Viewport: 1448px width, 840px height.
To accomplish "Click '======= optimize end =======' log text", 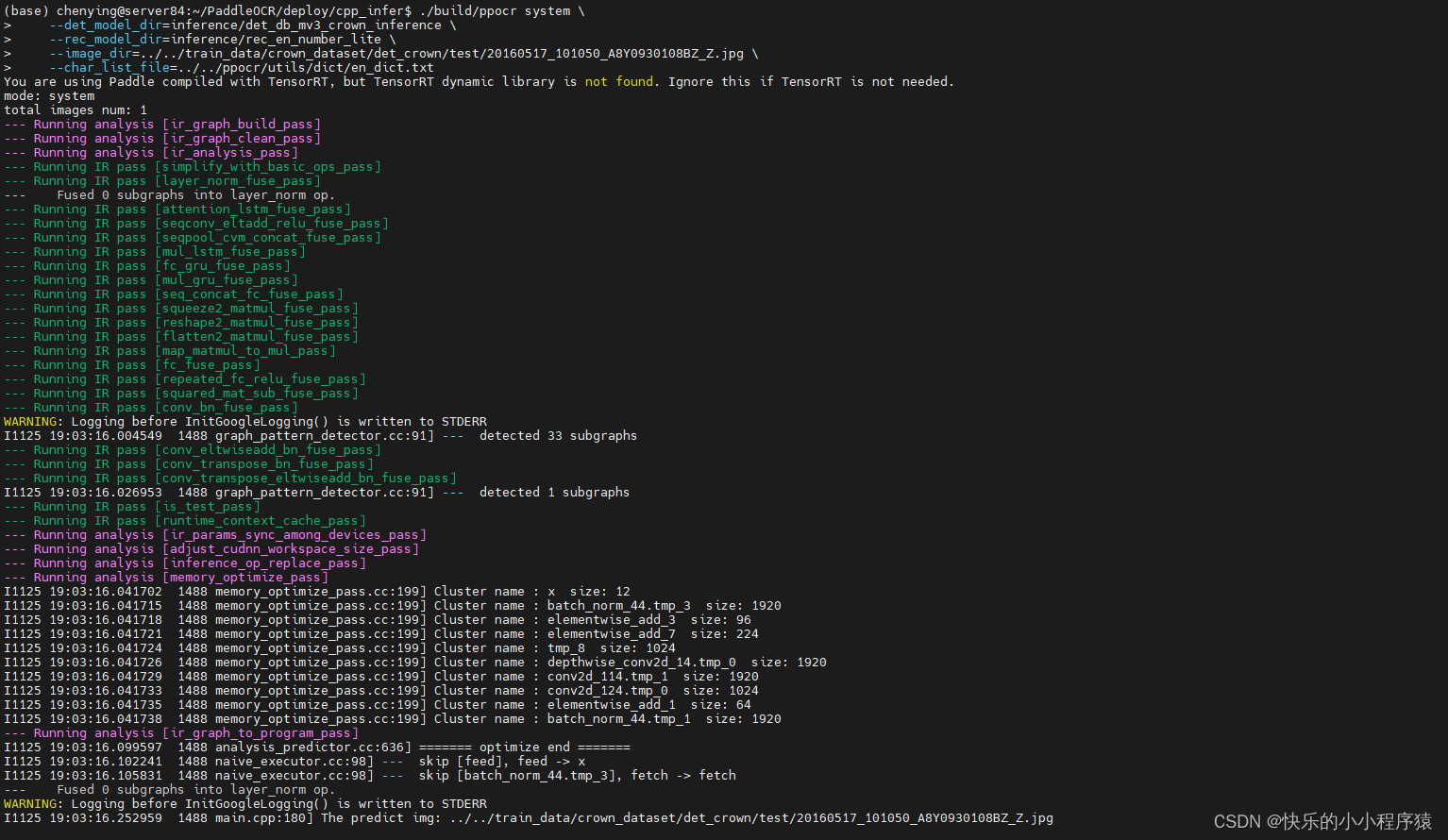I will coord(525,748).
